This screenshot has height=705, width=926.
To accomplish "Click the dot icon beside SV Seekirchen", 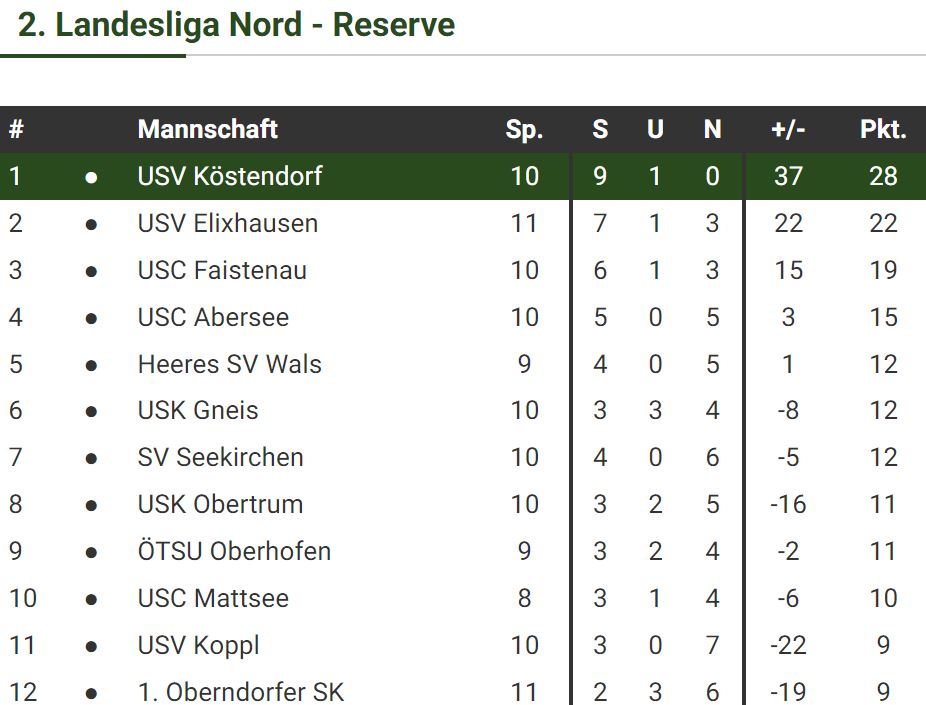I will 91,458.
